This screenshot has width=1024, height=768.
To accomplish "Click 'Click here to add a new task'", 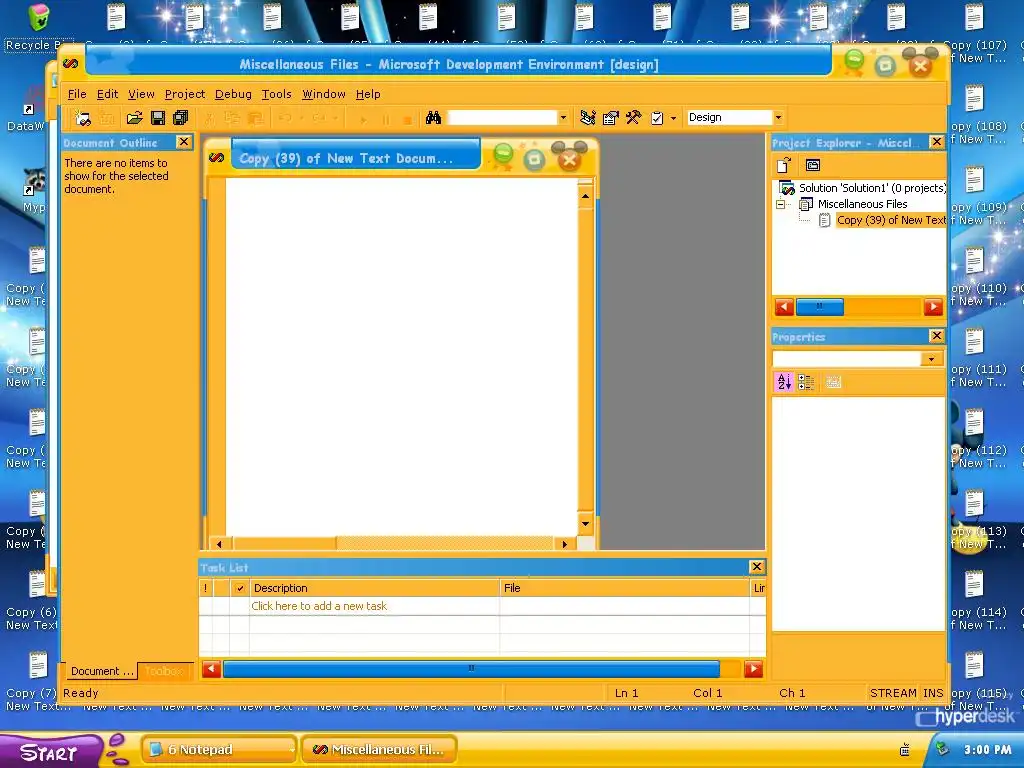I will 319,606.
